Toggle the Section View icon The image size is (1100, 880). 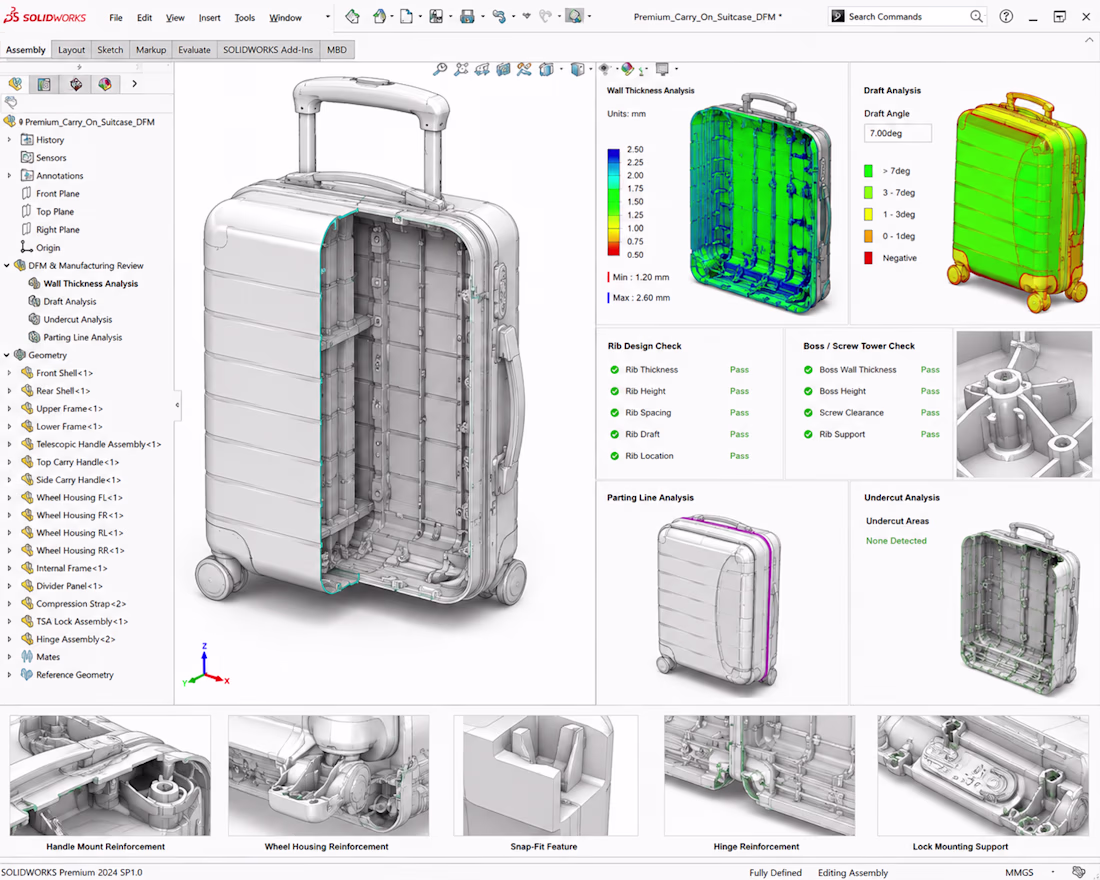pyautogui.click(x=503, y=69)
